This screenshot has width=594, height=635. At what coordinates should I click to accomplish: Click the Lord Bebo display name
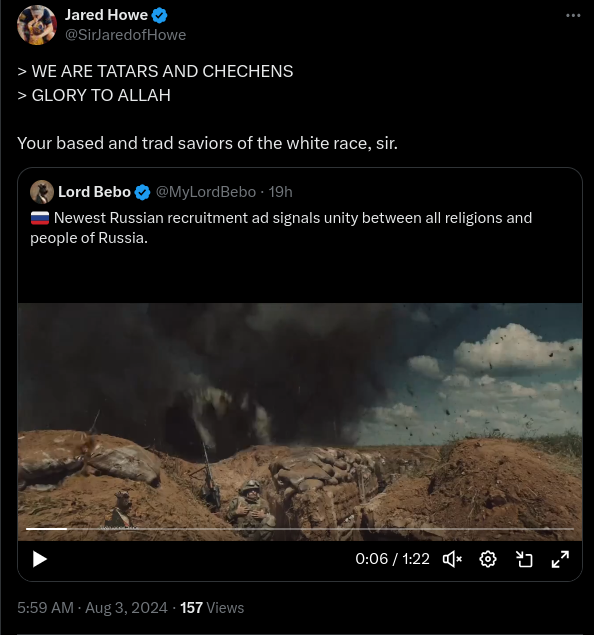pos(94,192)
